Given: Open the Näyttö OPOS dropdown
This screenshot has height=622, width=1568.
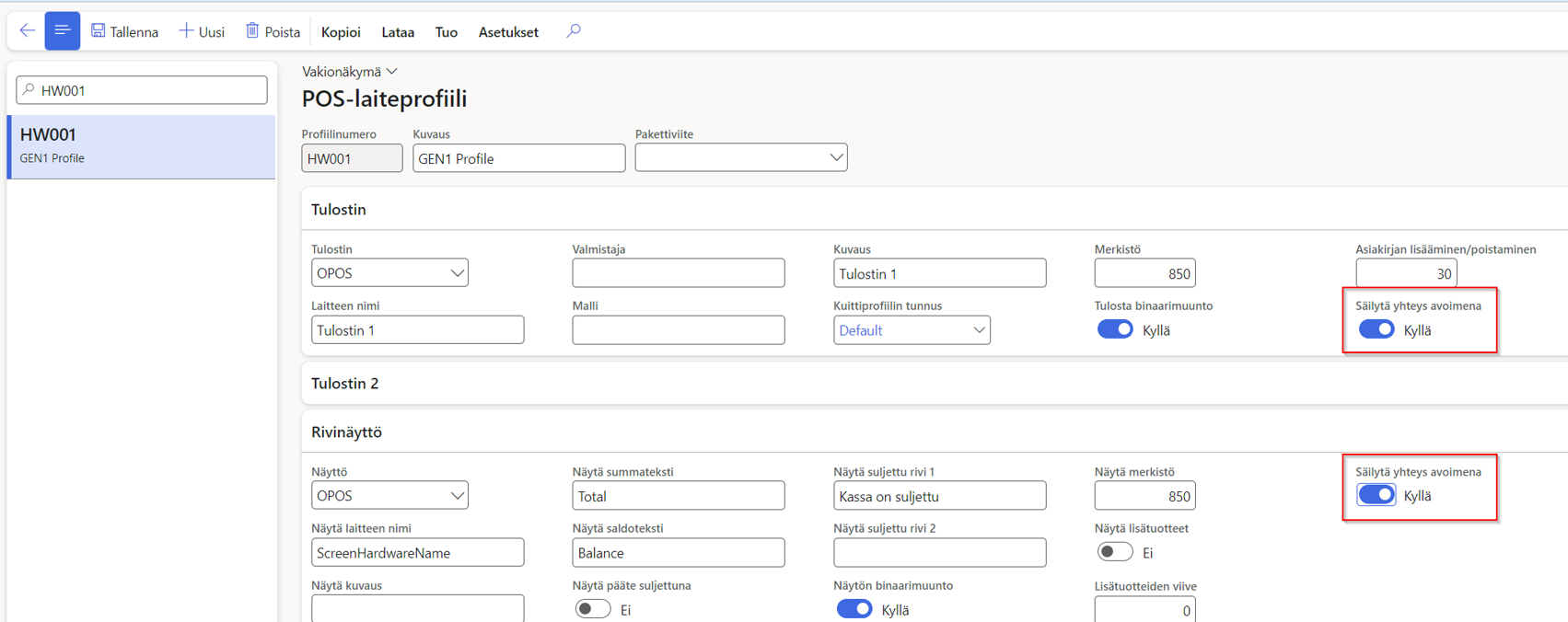Looking at the screenshot, I should tap(389, 496).
